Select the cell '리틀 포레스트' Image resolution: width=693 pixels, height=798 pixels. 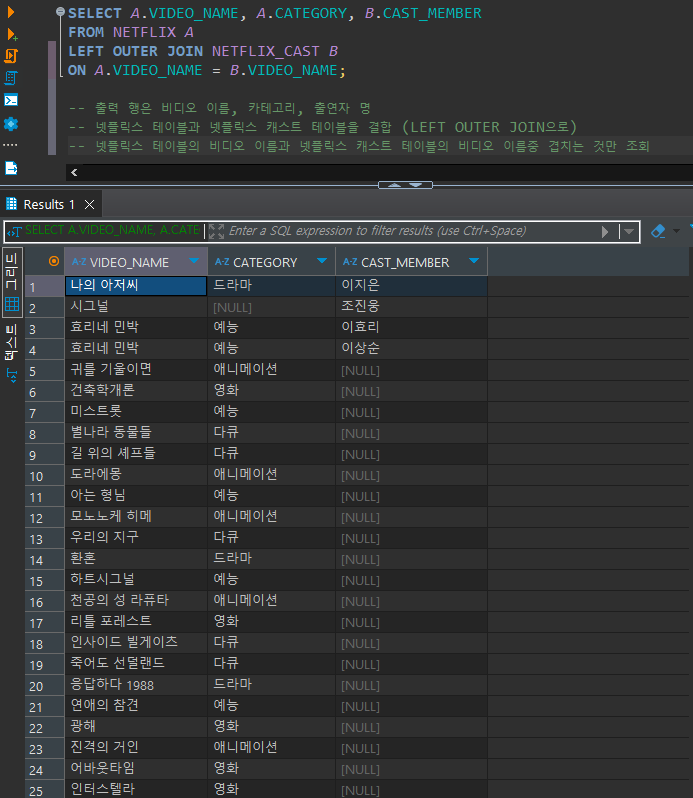click(x=136, y=622)
